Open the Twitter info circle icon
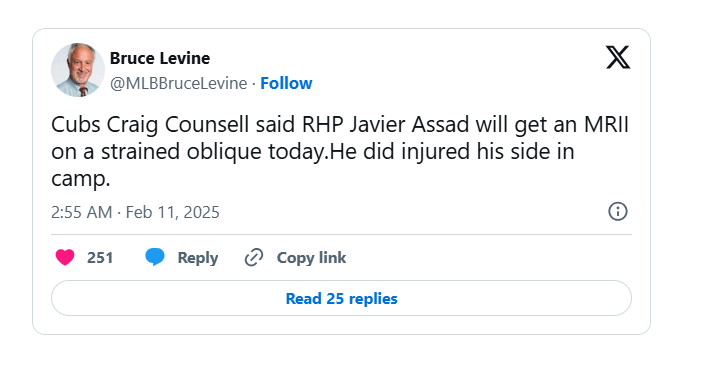This screenshot has width=721, height=373. [618, 212]
